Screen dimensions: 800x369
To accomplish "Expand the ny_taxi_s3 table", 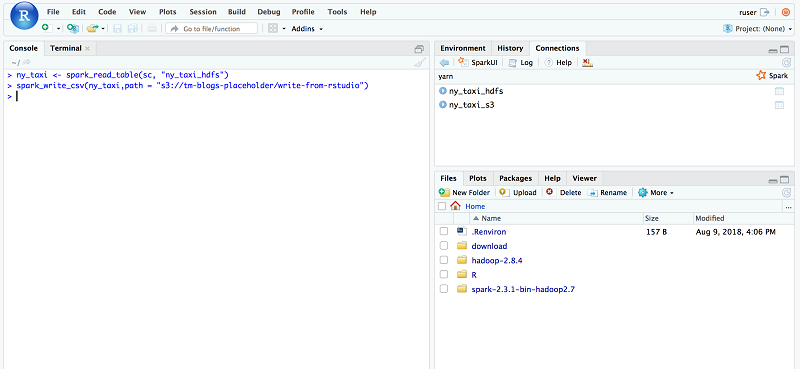I will 442,105.
